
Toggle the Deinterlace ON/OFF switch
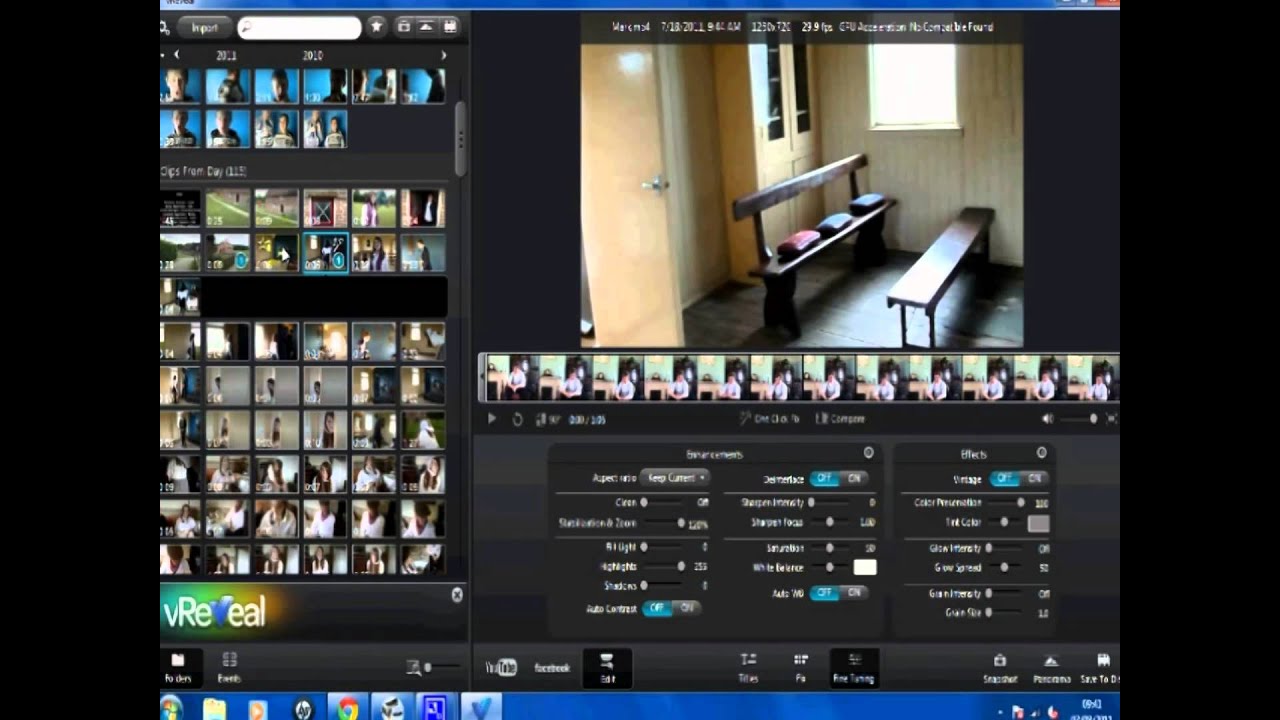click(839, 479)
